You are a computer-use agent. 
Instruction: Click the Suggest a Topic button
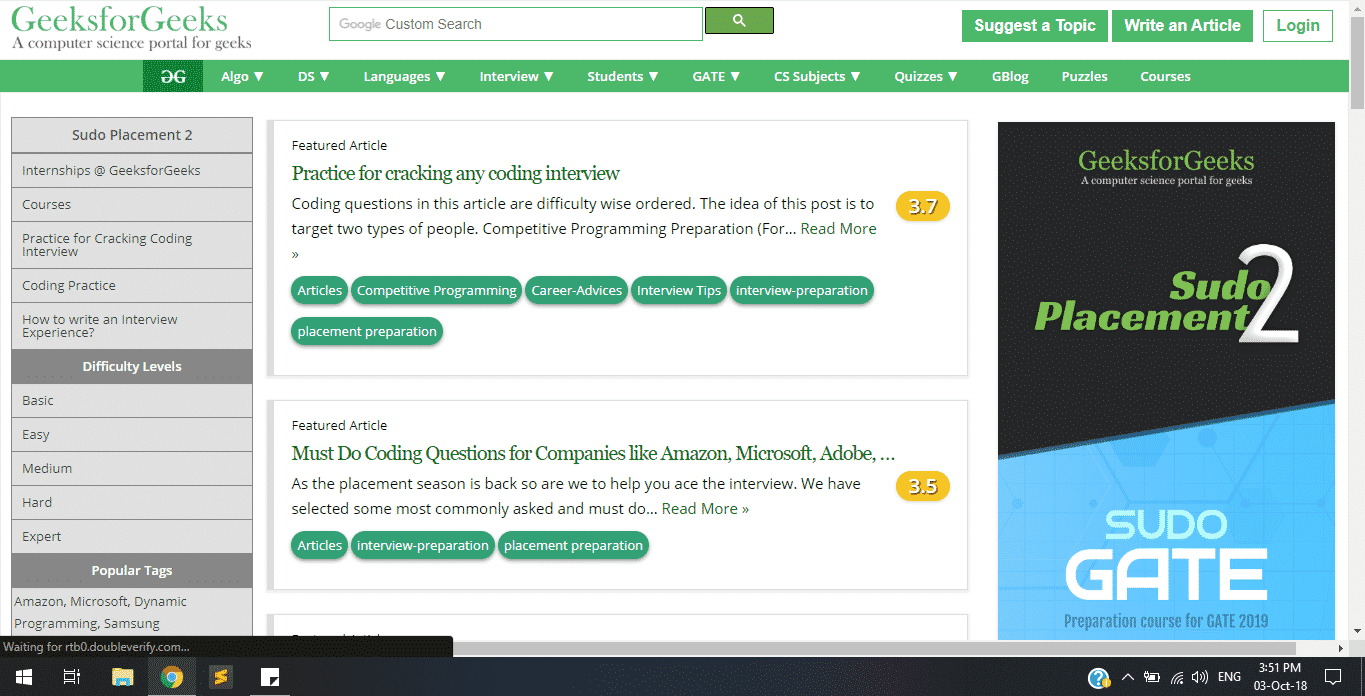[1035, 26]
